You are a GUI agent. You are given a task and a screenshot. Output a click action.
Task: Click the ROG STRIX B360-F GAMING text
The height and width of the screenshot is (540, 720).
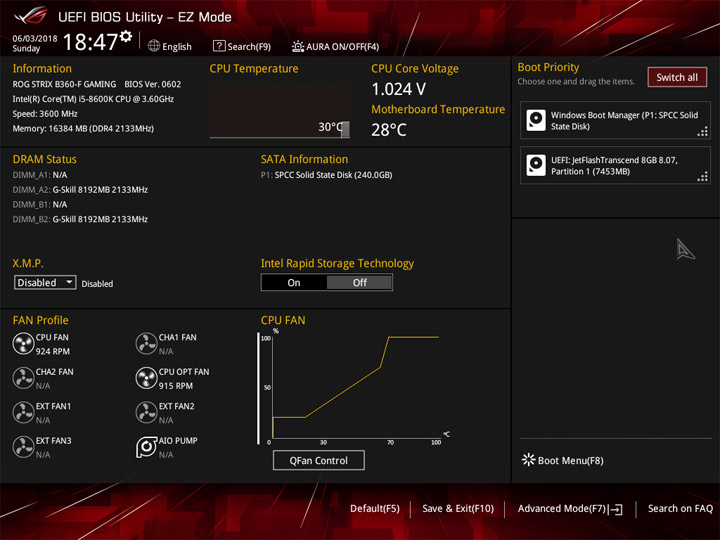(x=64, y=84)
